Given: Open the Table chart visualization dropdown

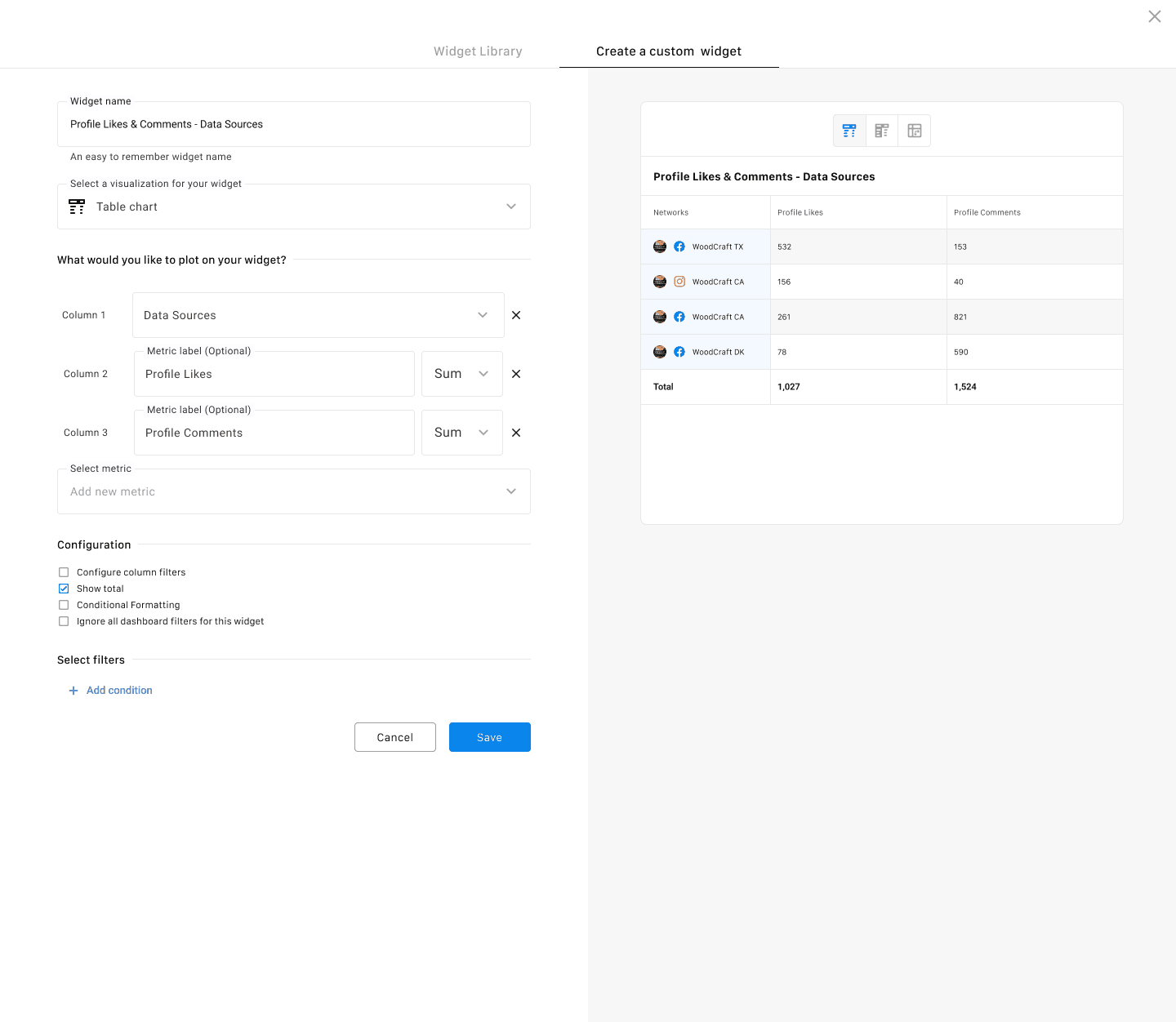Looking at the screenshot, I should (294, 207).
